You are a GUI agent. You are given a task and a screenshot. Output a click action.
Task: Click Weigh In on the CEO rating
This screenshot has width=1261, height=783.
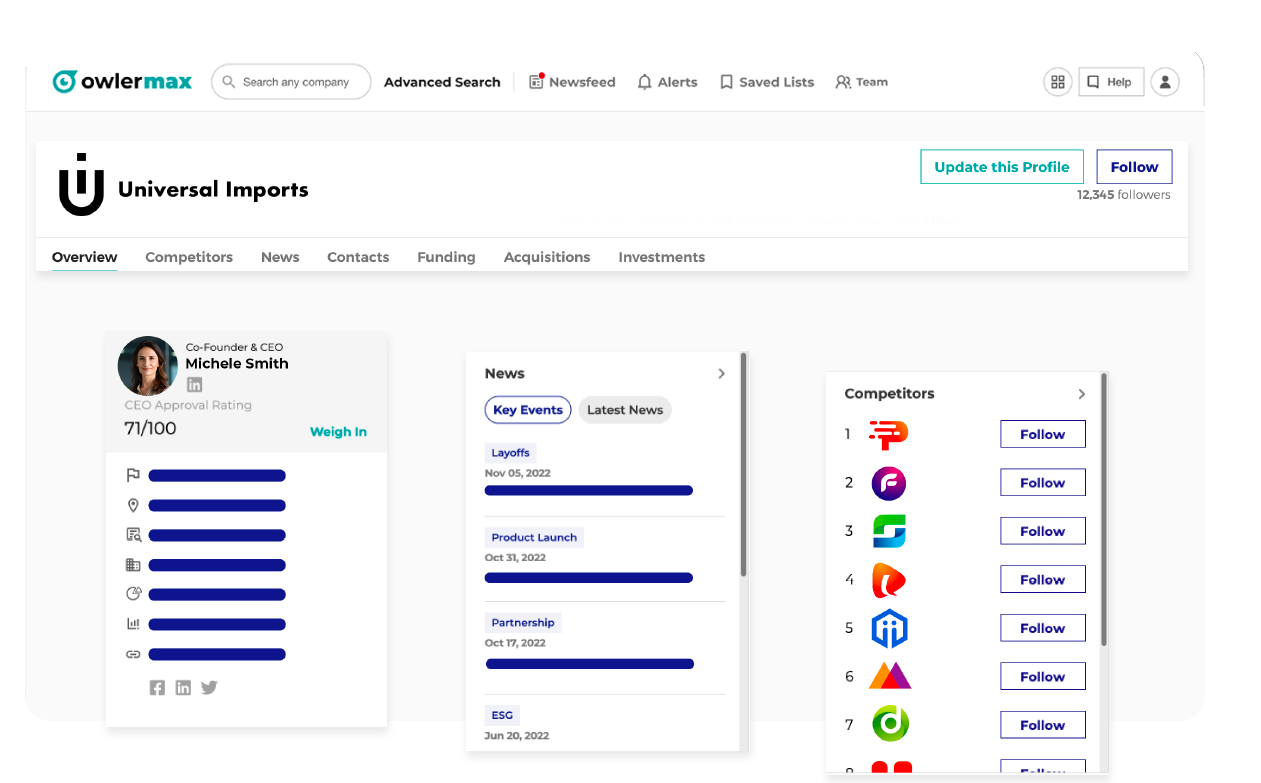coord(338,432)
